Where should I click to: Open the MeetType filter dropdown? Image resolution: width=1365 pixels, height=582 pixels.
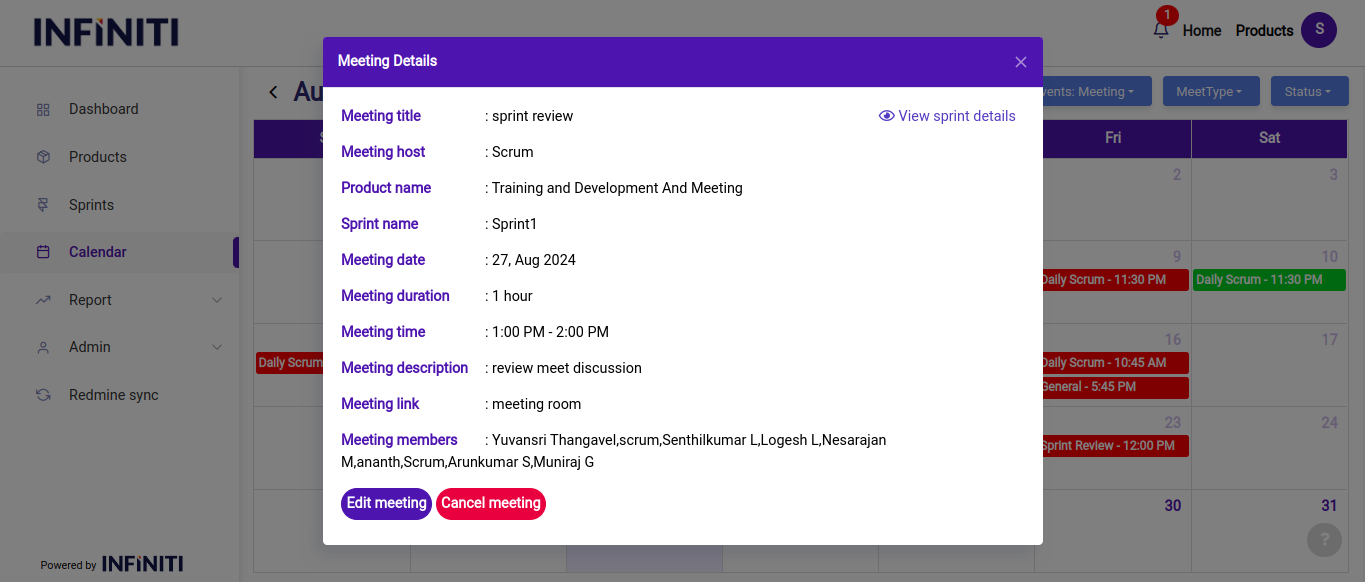coord(1208,92)
